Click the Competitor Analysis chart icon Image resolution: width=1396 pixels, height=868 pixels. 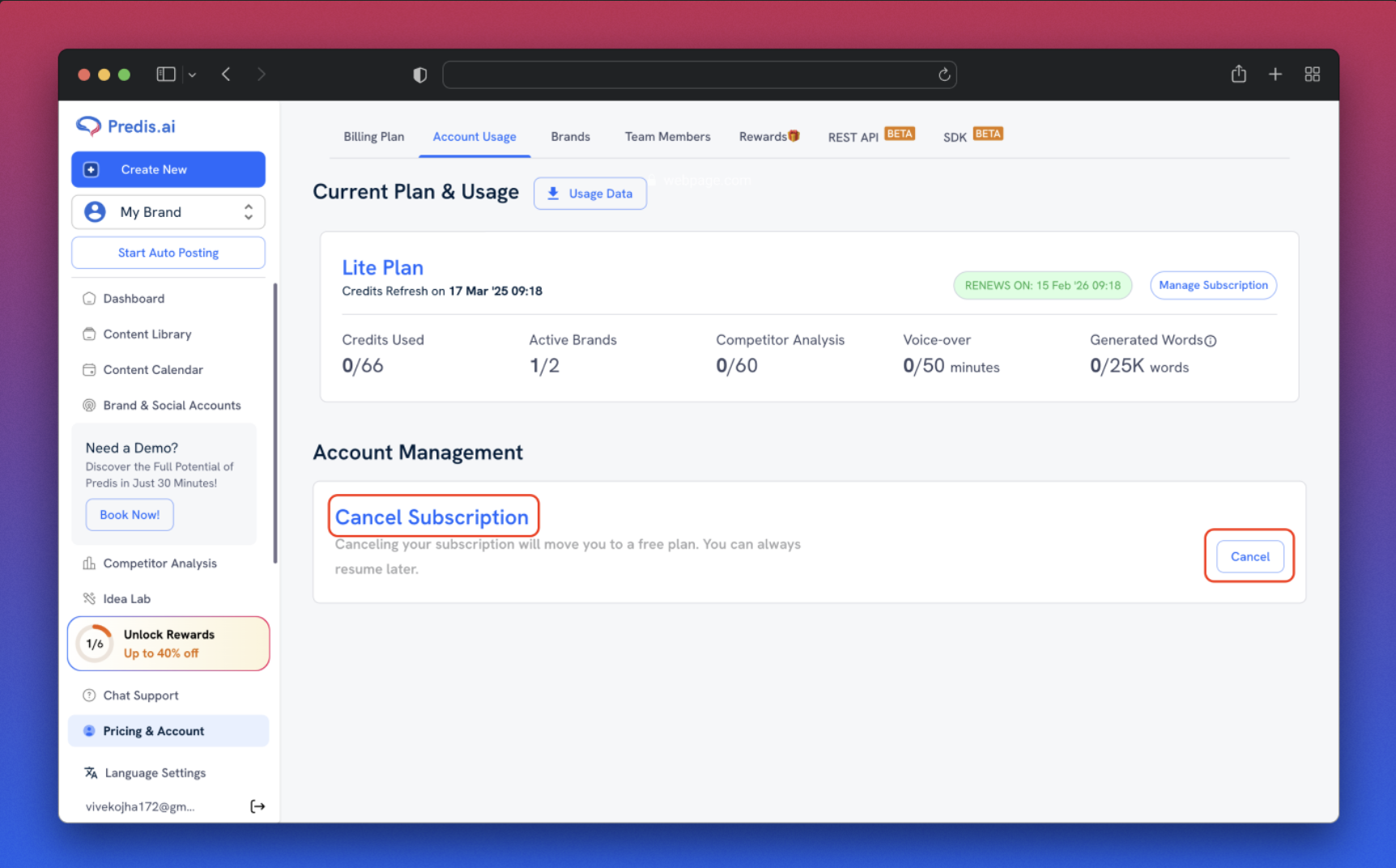[89, 564]
